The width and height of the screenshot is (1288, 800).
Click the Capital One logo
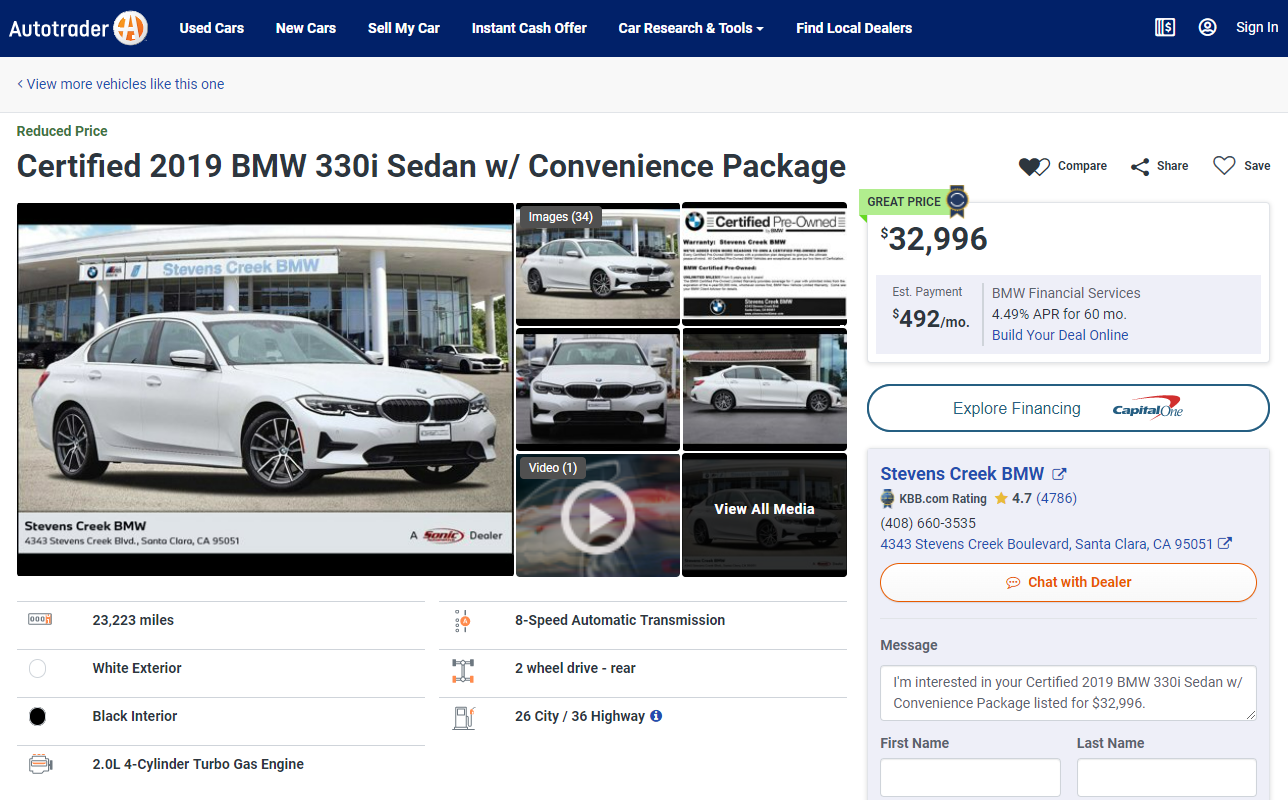click(1147, 409)
